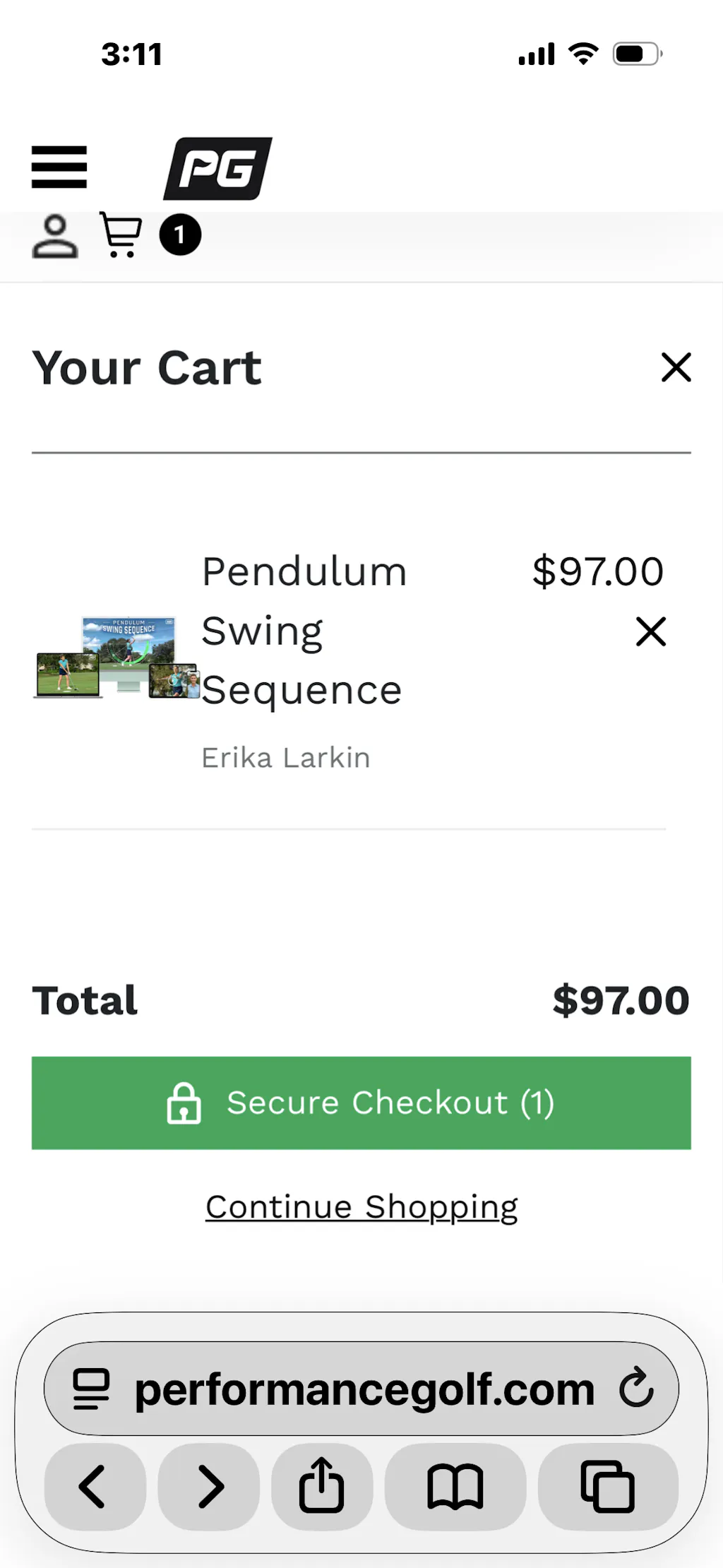Viewport: 723px width, 1568px height.
Task: Tap the PG Performance Golf logo
Action: click(217, 169)
